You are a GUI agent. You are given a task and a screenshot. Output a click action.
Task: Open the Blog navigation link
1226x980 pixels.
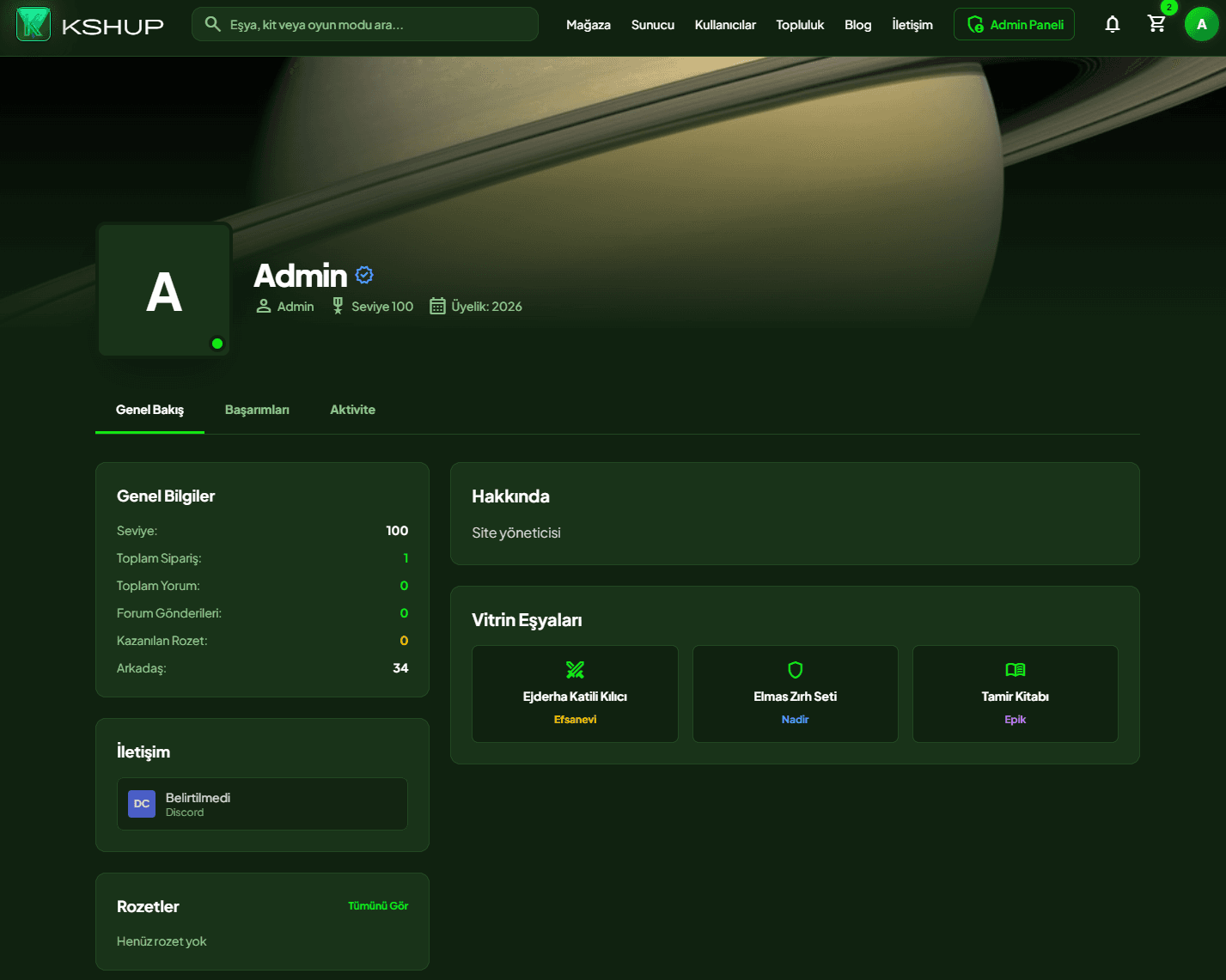pyautogui.click(x=857, y=25)
